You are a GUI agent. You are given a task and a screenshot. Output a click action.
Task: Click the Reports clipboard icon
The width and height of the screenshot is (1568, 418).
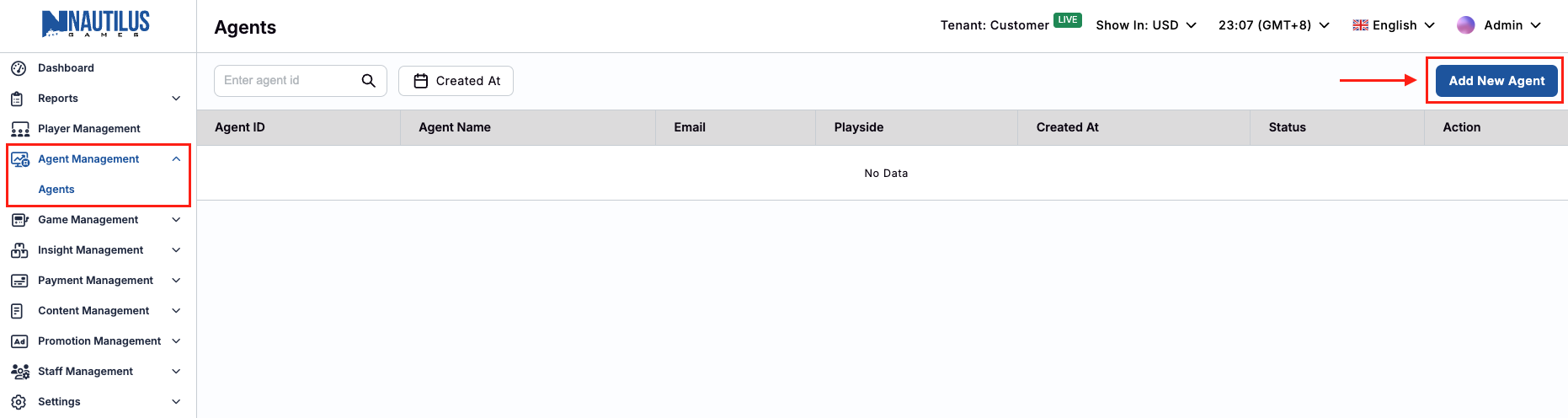(x=17, y=99)
